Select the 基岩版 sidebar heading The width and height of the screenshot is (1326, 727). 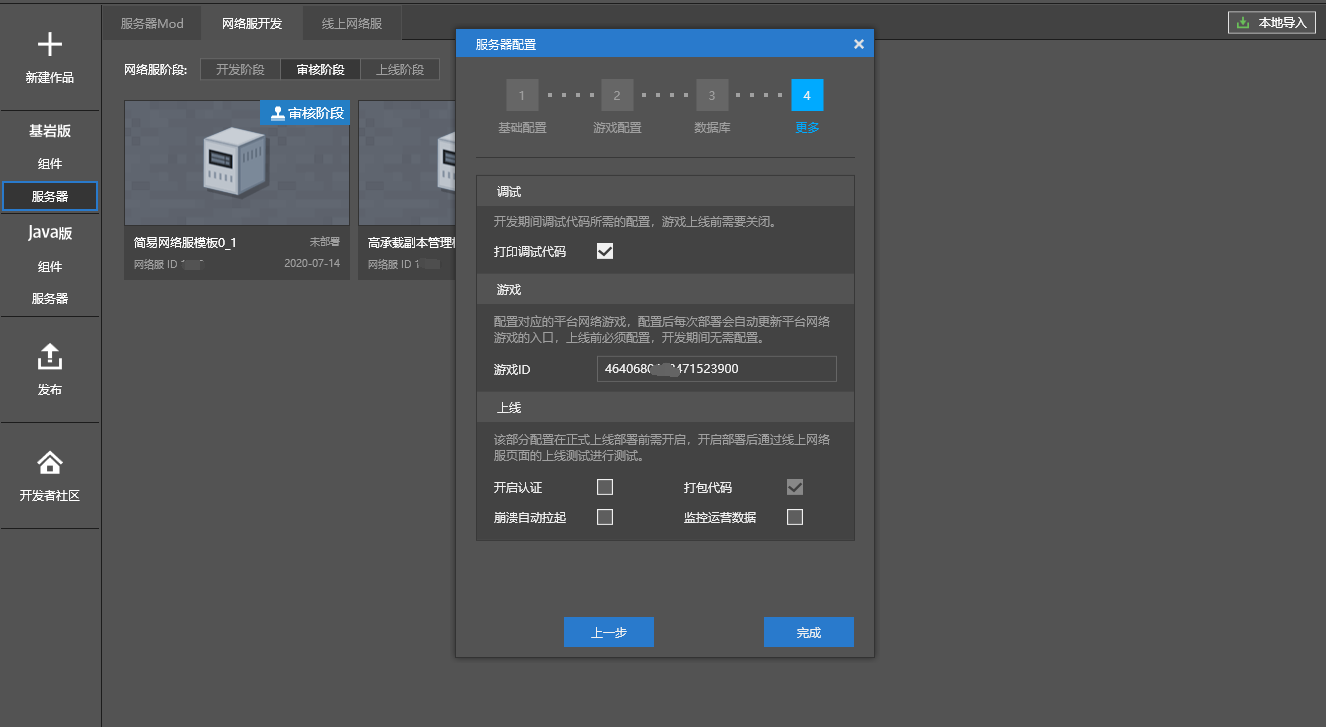[x=50, y=131]
